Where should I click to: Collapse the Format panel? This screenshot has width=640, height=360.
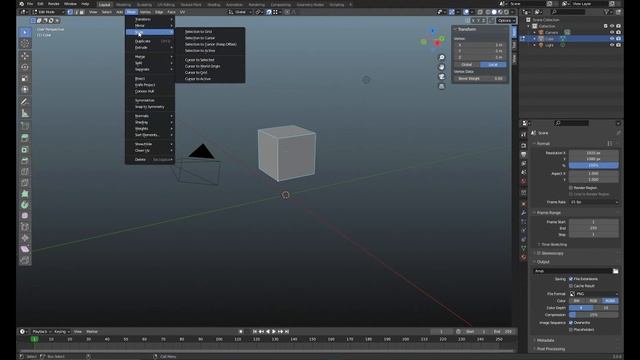coord(543,144)
